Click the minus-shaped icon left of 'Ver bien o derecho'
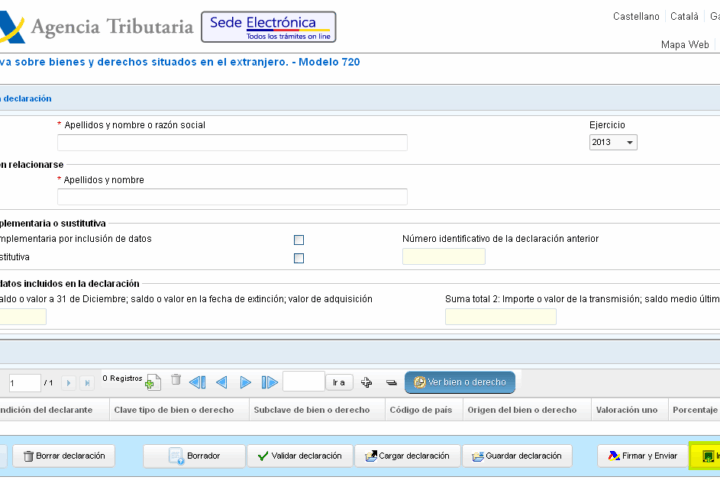Image resolution: width=720 pixels, height=480 pixels. point(392,382)
